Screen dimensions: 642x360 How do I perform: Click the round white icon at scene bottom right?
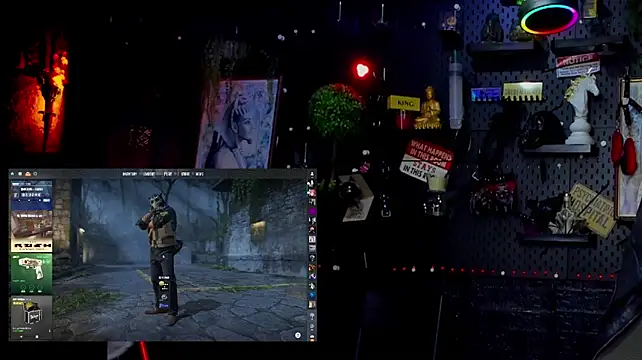(x=298, y=335)
